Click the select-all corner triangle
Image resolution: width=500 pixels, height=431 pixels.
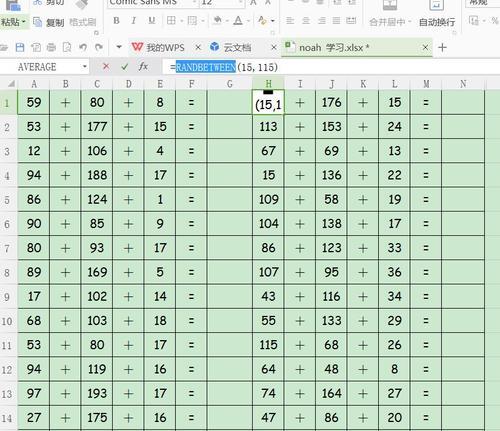pyautogui.click(x=11, y=84)
